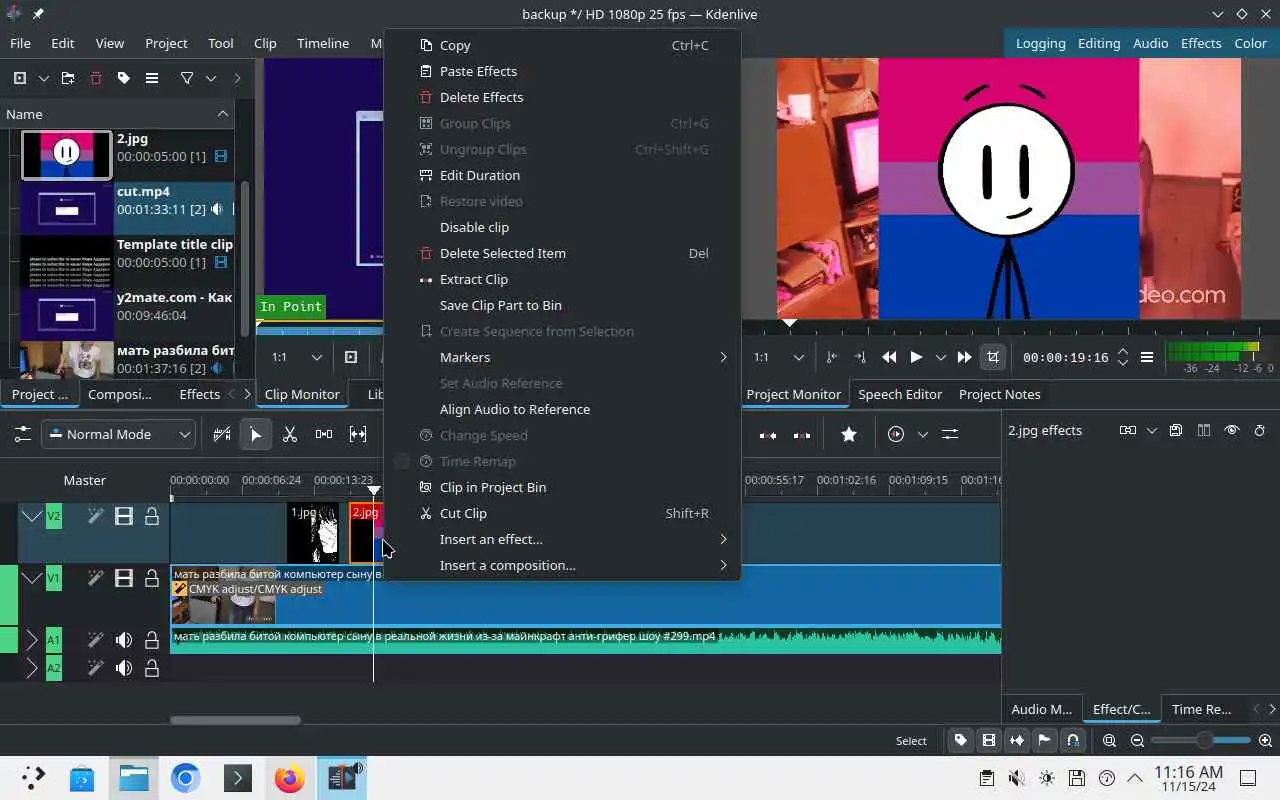Select Cut Clip from context menu
Viewport: 1280px width, 800px height.
coord(562,513)
